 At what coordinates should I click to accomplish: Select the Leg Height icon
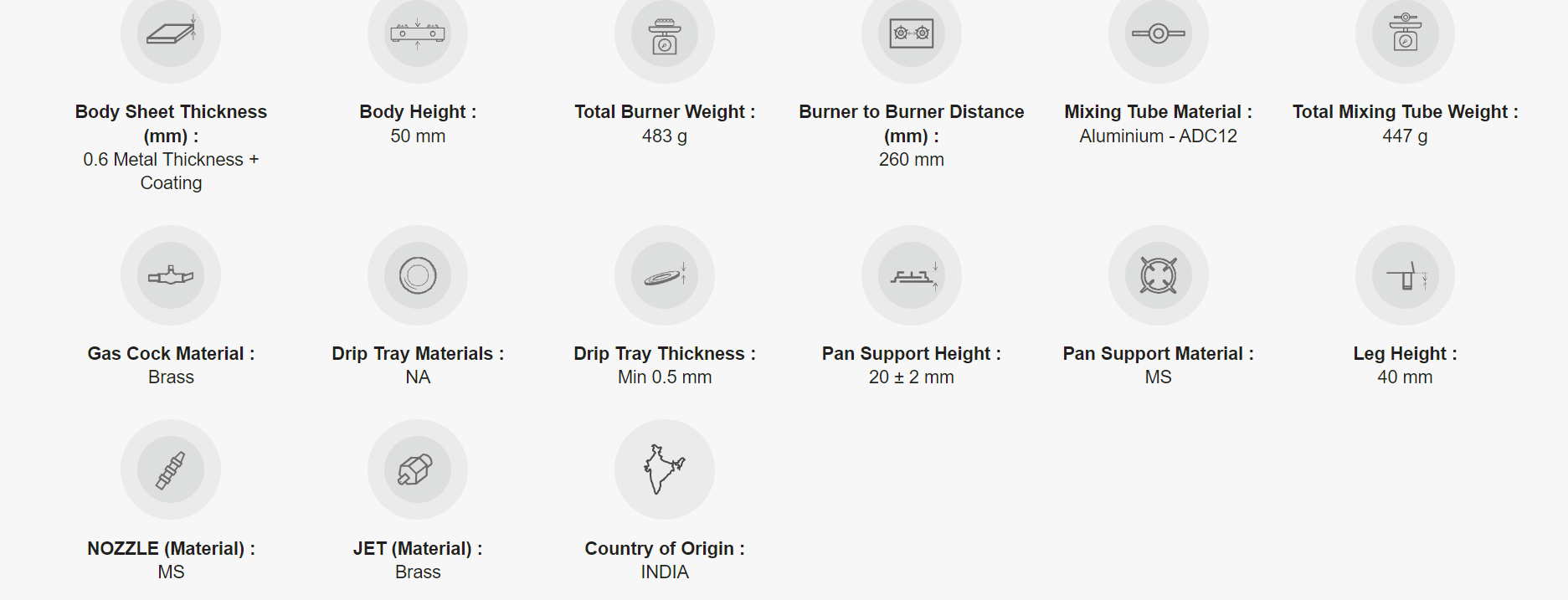point(1405,275)
